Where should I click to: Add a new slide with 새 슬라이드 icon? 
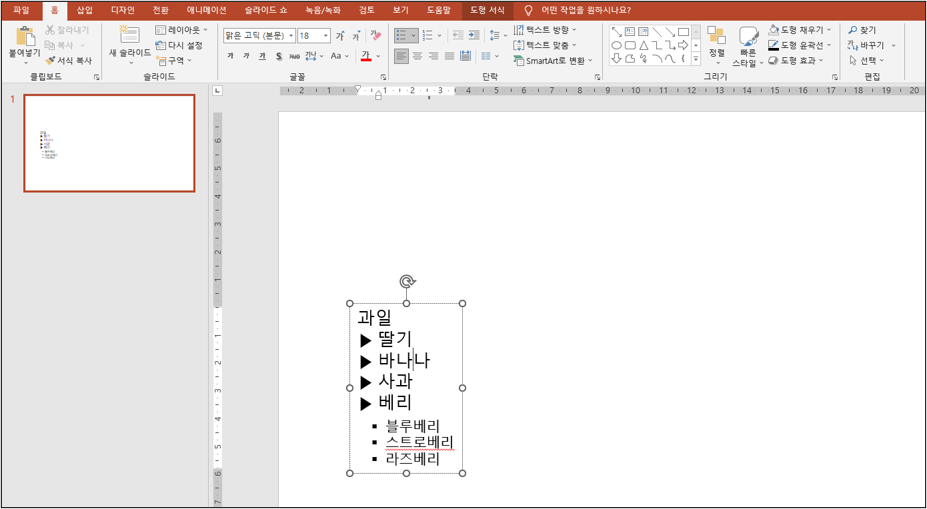(129, 35)
